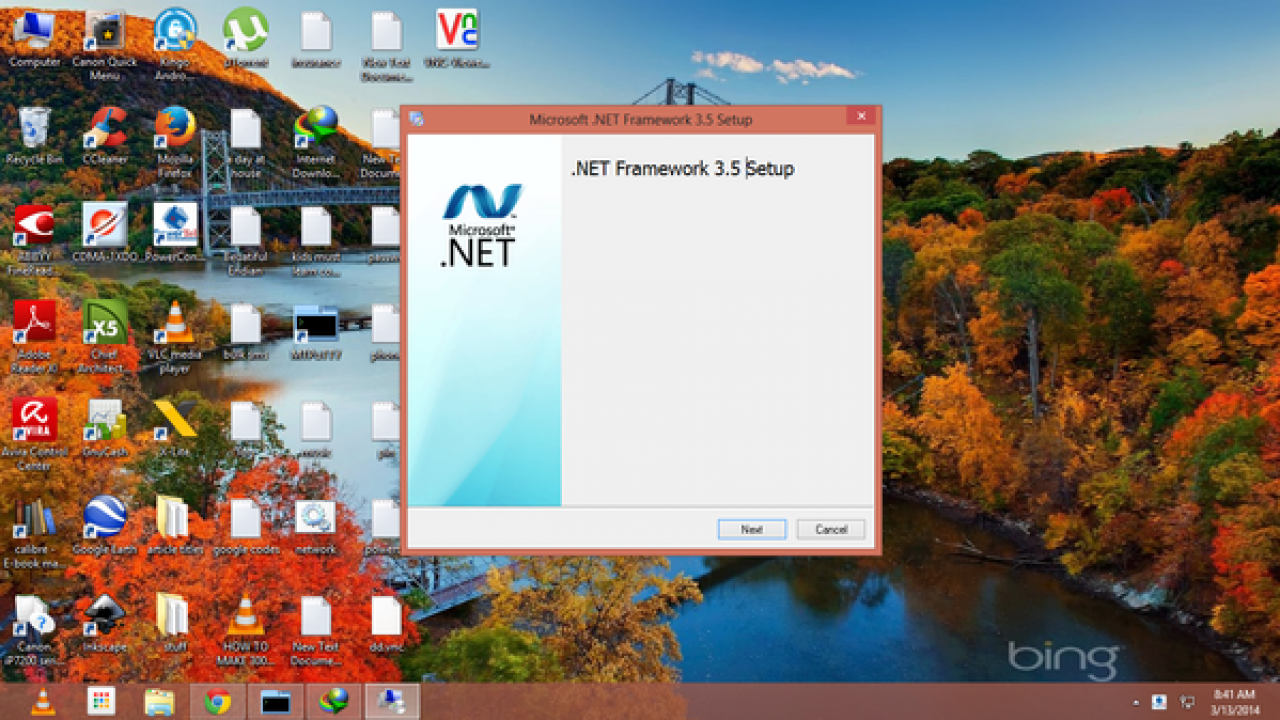Close the .NET Framework Setup window
The height and width of the screenshot is (720, 1280).
click(x=860, y=117)
